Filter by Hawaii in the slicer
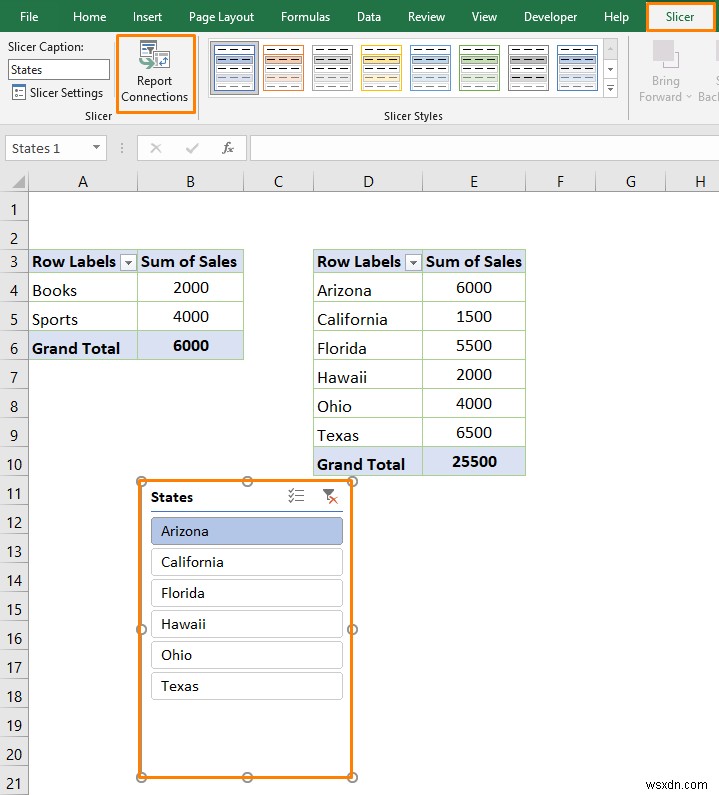 tap(246, 624)
